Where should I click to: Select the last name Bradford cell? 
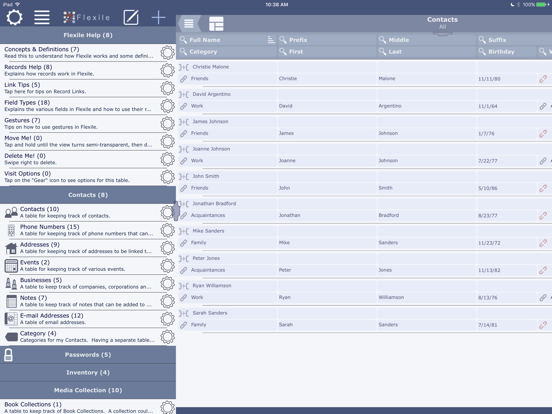426,215
